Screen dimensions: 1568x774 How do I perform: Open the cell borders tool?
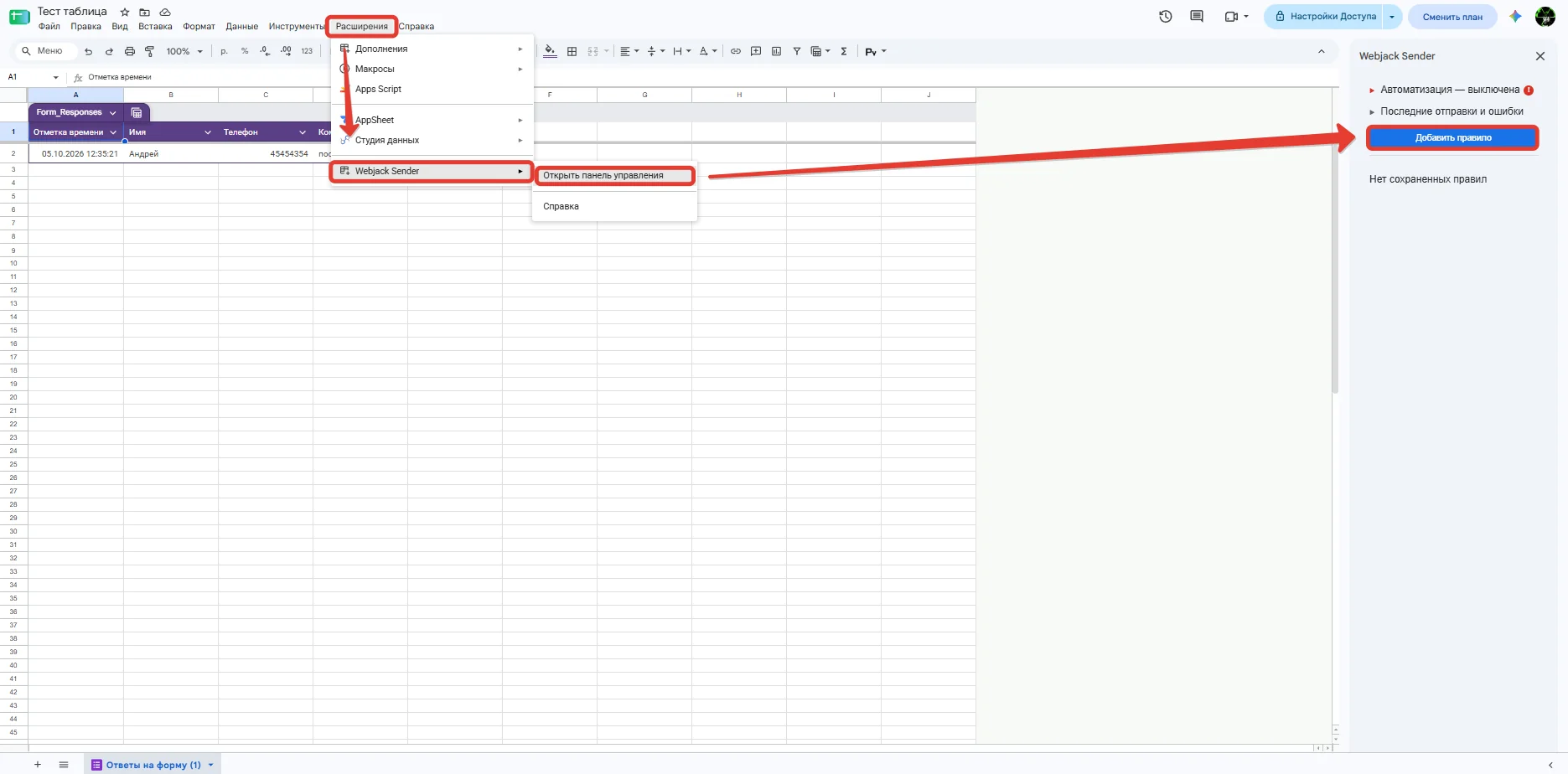[572, 52]
